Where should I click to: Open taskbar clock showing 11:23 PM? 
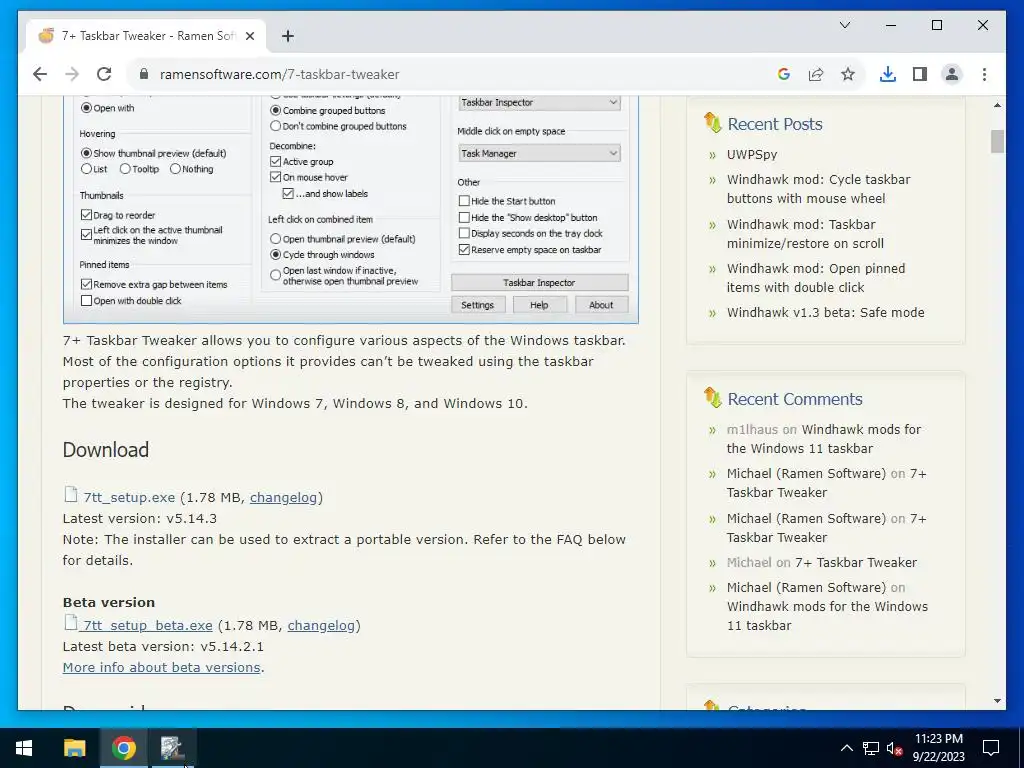coord(938,748)
